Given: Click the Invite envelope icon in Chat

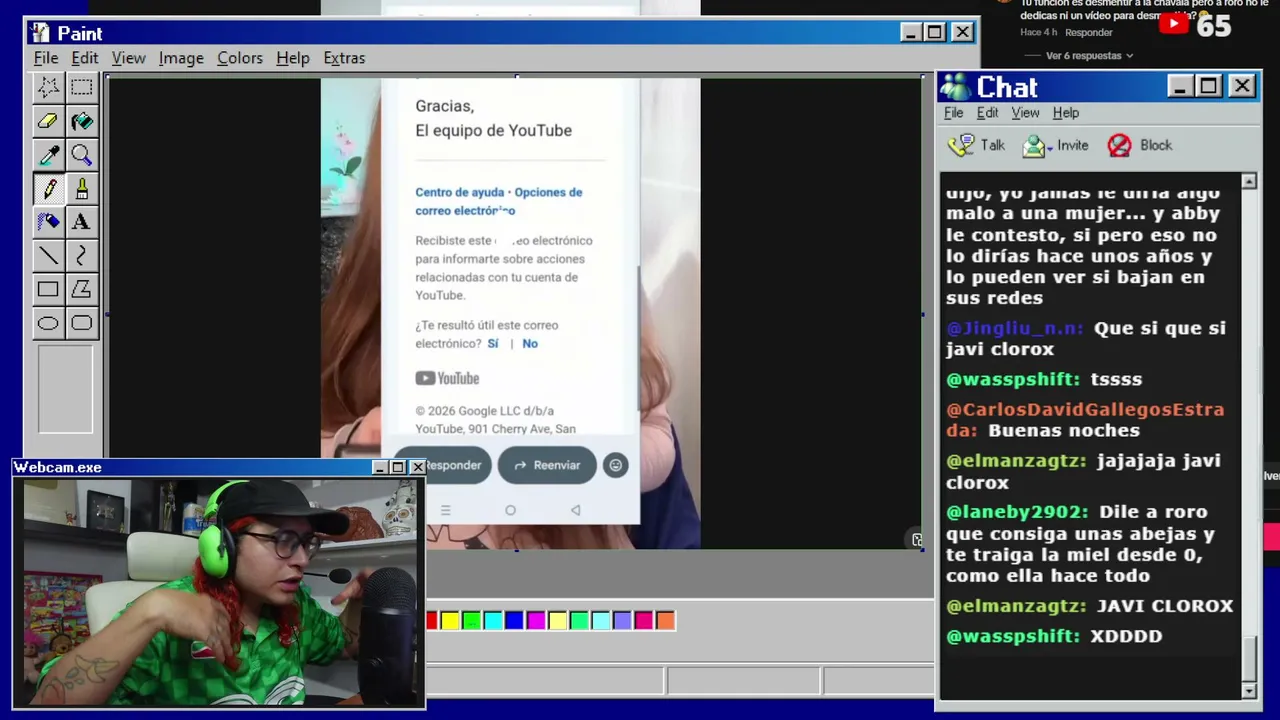Looking at the screenshot, I should pyautogui.click(x=1034, y=147).
